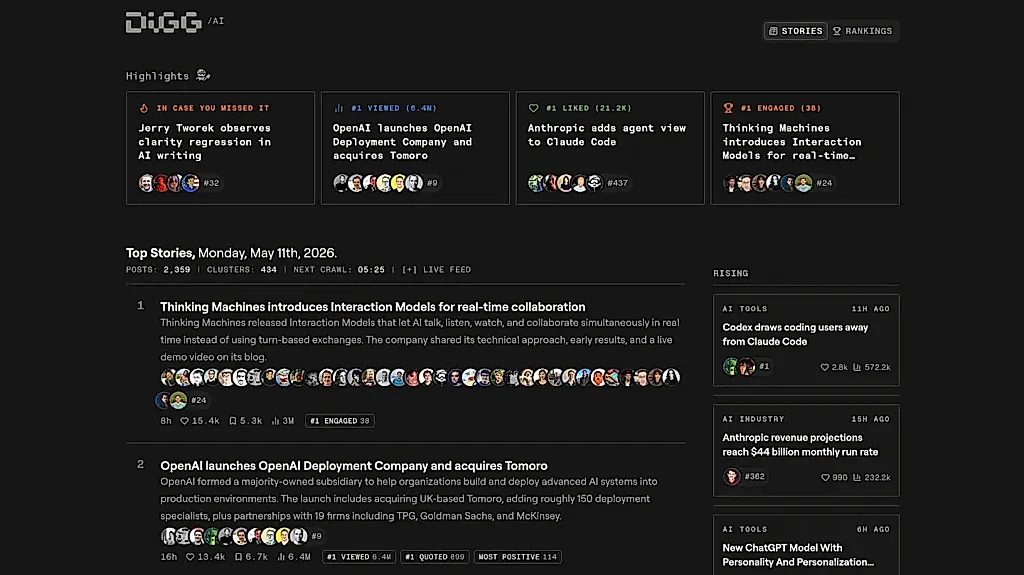The image size is (1024, 575).
Task: Click the icon next to Highlights heading
Action: tap(203, 75)
